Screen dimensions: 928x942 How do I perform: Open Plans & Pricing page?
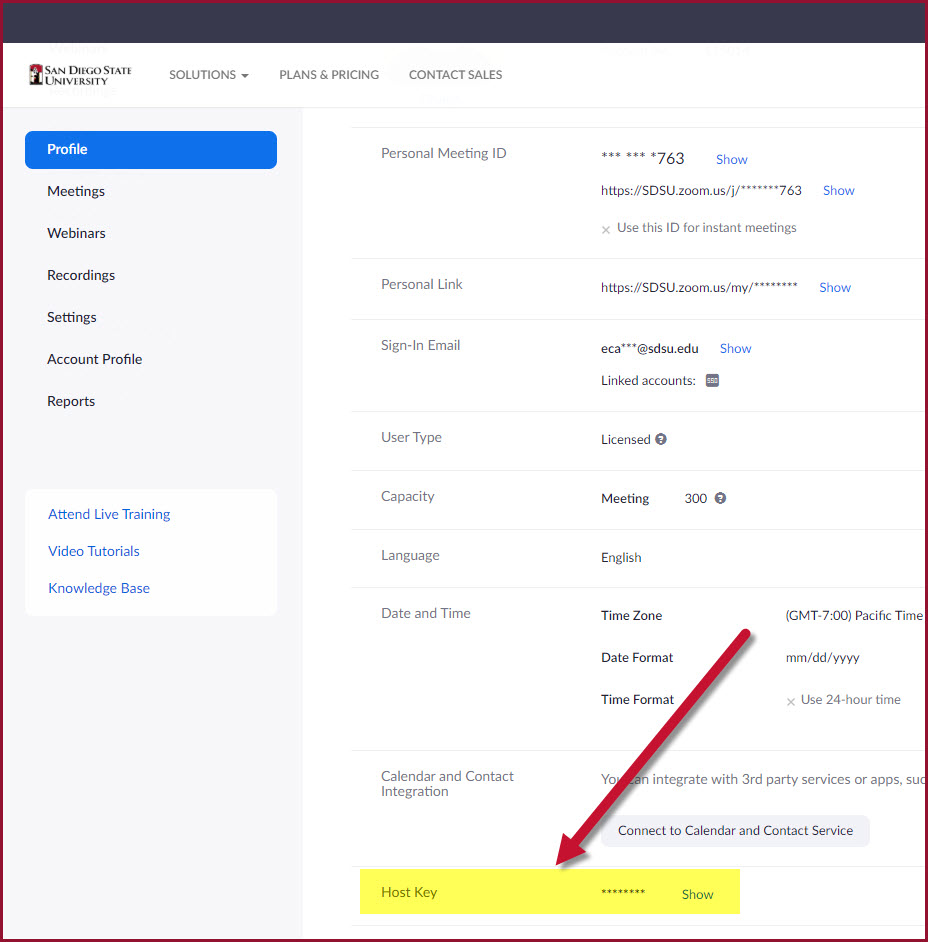click(x=329, y=75)
